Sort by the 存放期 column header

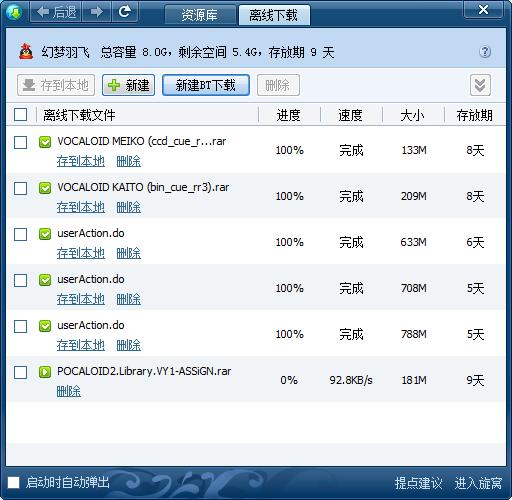point(475,115)
